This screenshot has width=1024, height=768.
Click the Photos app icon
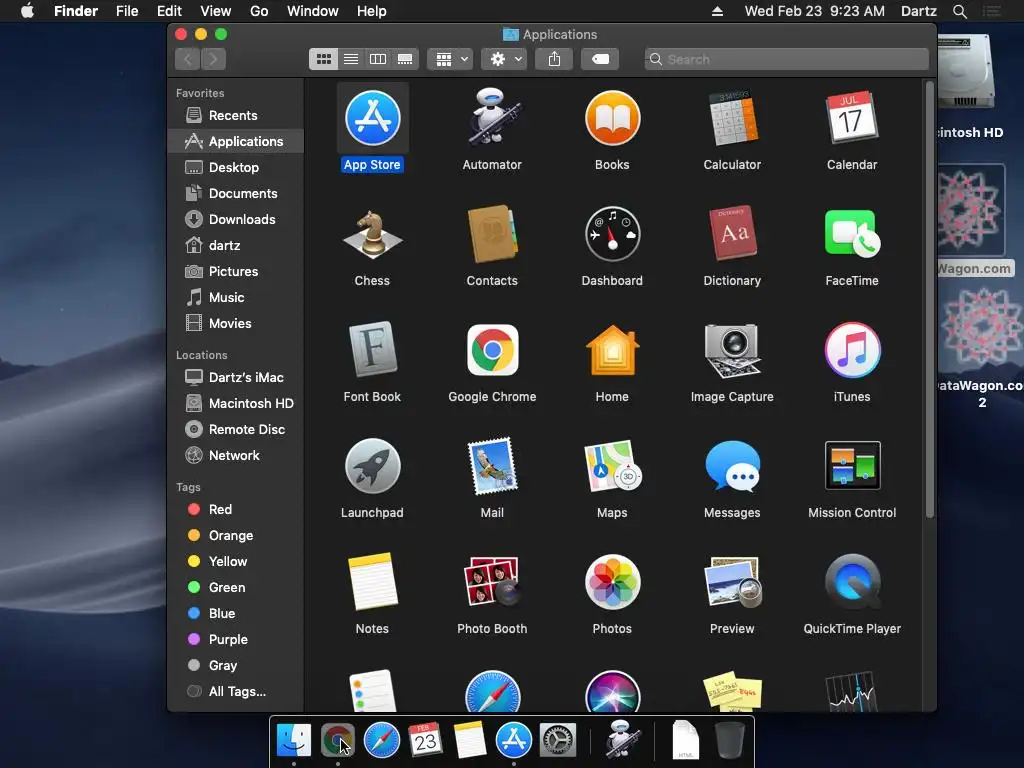point(612,581)
